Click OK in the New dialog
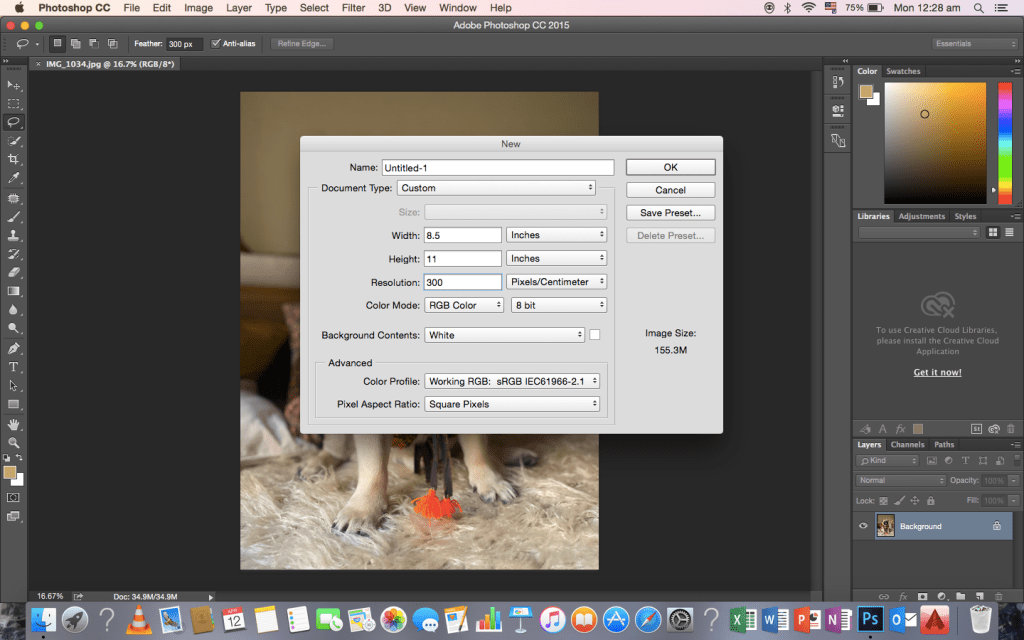The height and width of the screenshot is (640, 1024). (x=670, y=167)
